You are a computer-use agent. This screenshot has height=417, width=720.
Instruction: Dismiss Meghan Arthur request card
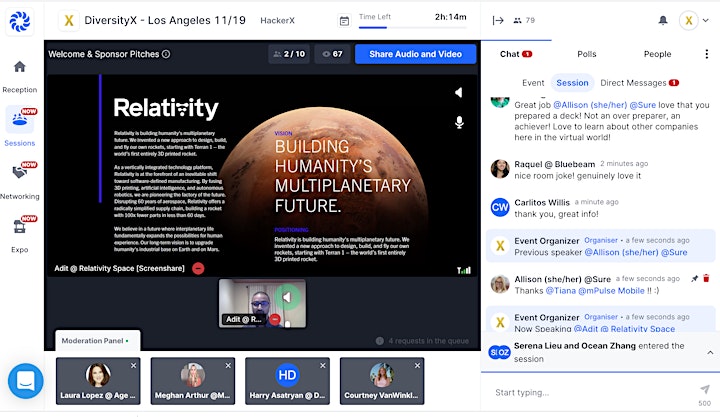click(x=228, y=366)
